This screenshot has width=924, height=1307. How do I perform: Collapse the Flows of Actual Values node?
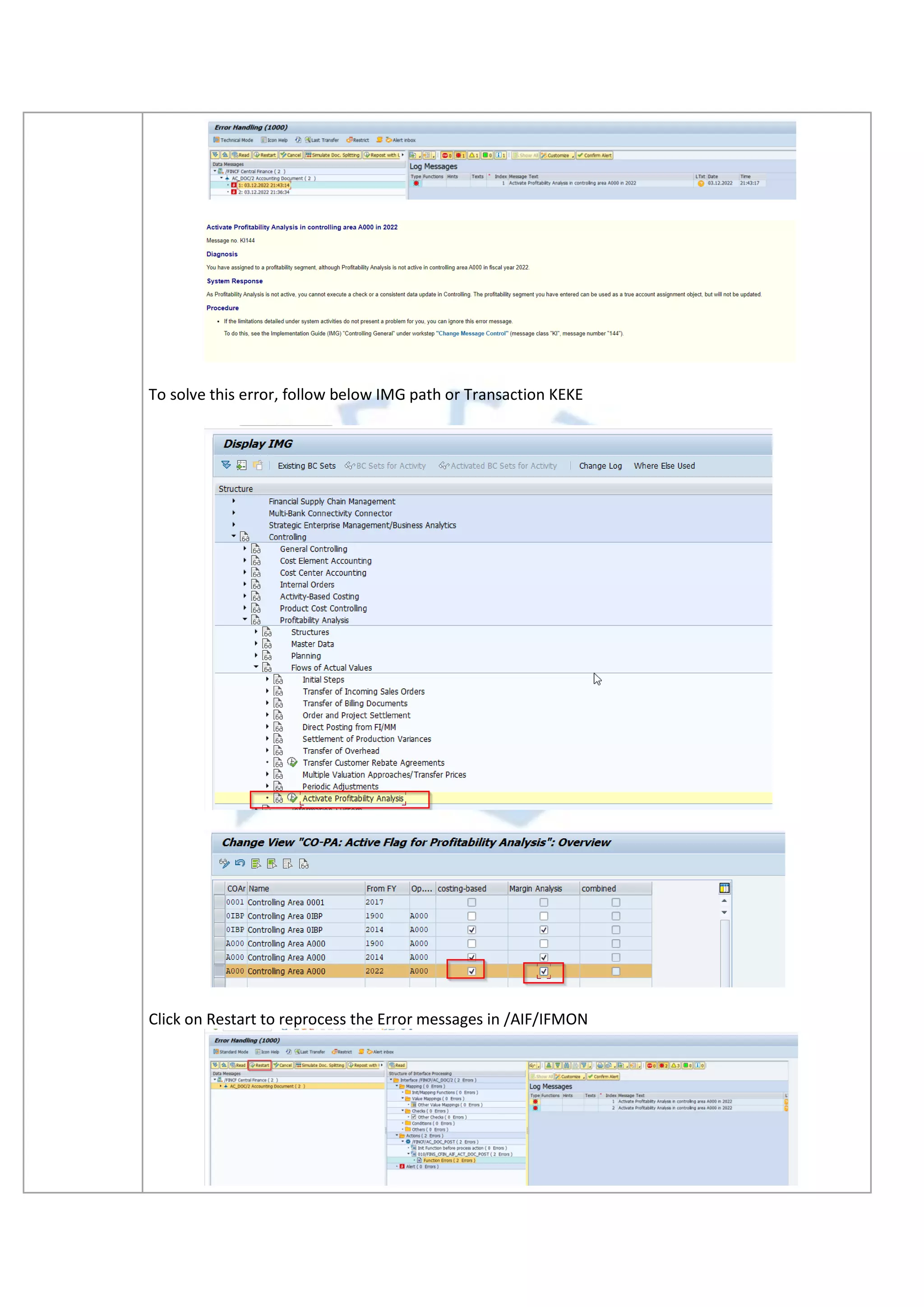(x=256, y=667)
